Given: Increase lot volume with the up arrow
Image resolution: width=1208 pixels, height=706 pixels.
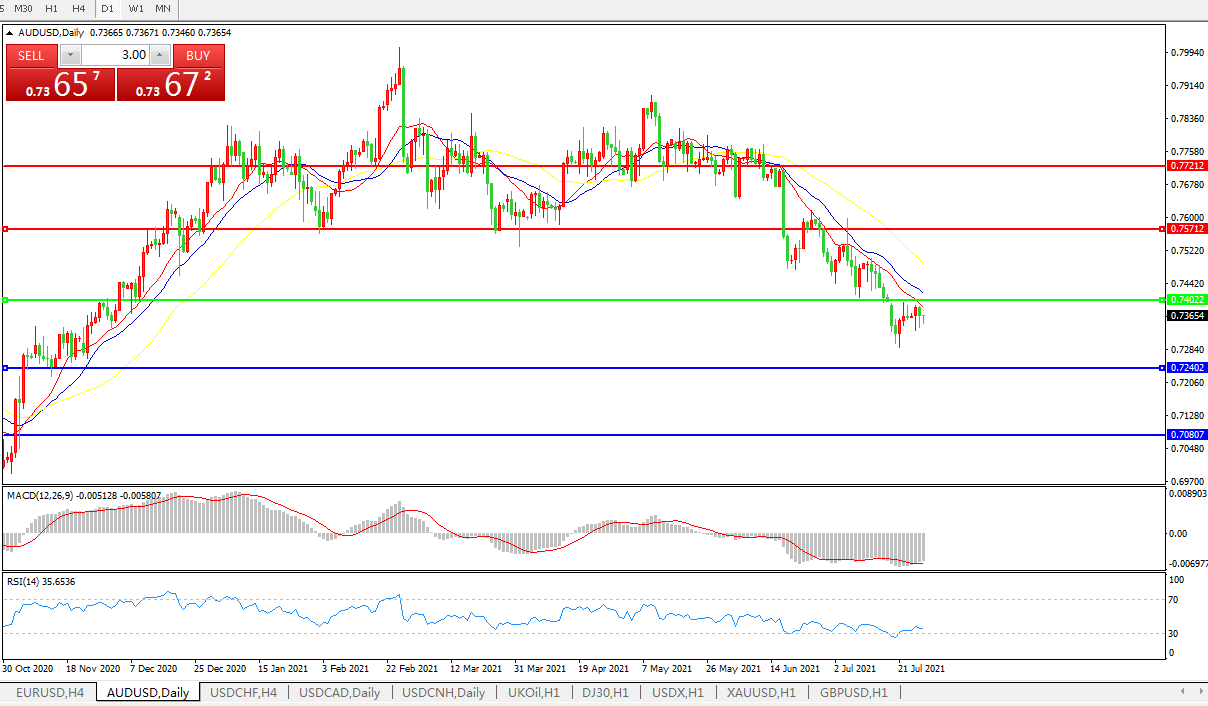Looking at the screenshot, I should pos(160,56).
